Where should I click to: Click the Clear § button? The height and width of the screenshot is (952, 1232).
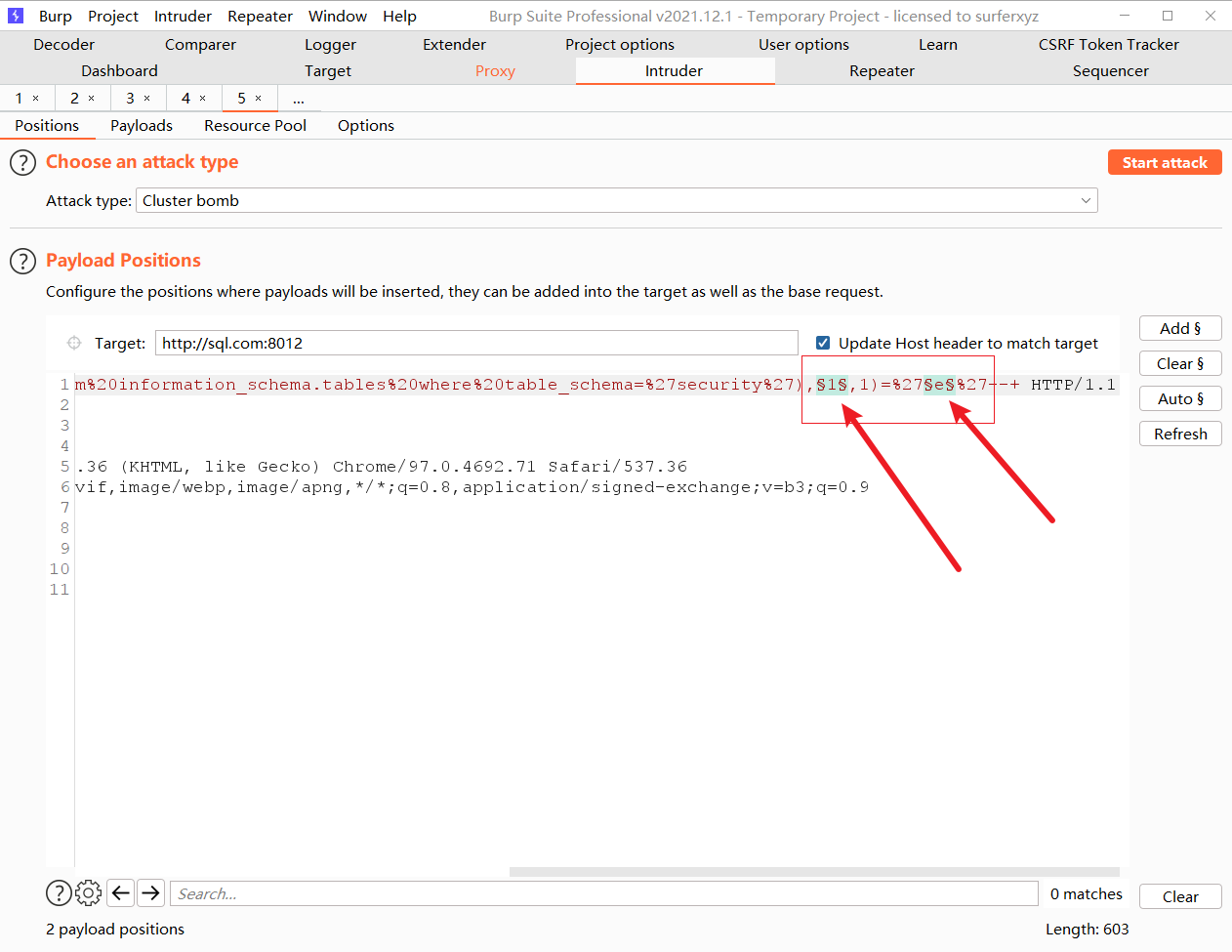[1180, 363]
